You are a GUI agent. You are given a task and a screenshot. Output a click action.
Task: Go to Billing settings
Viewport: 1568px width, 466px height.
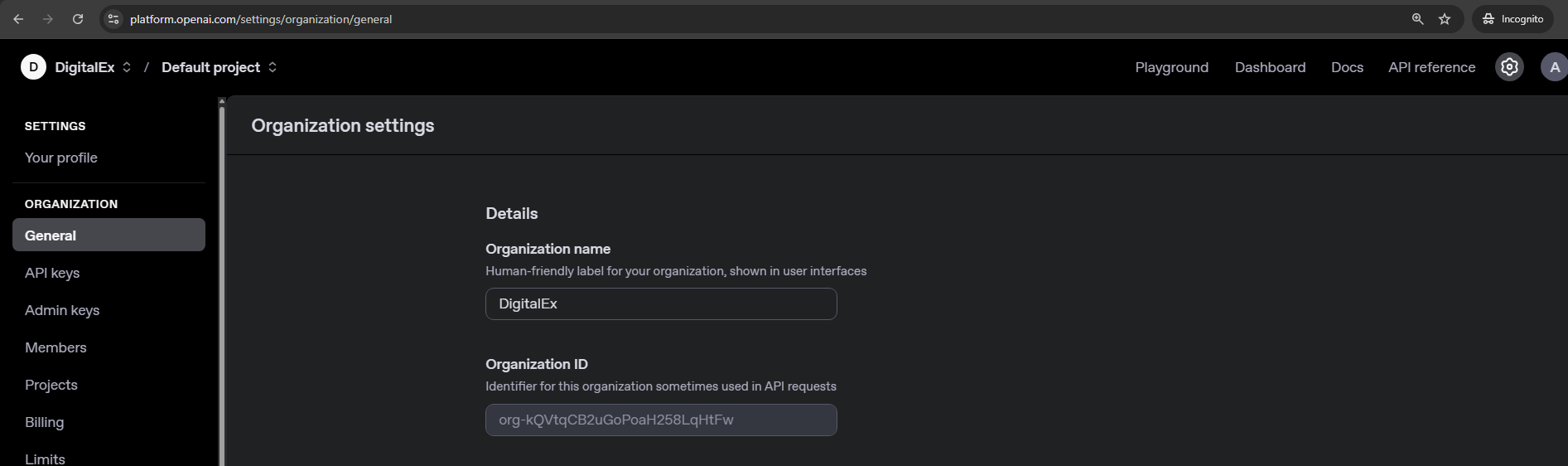tap(45, 422)
